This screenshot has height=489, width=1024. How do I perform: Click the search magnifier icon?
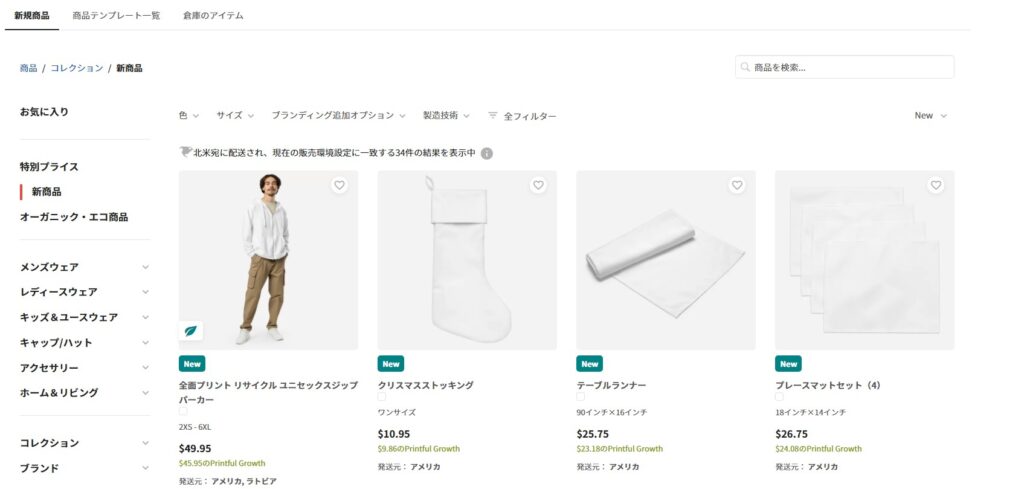(745, 67)
